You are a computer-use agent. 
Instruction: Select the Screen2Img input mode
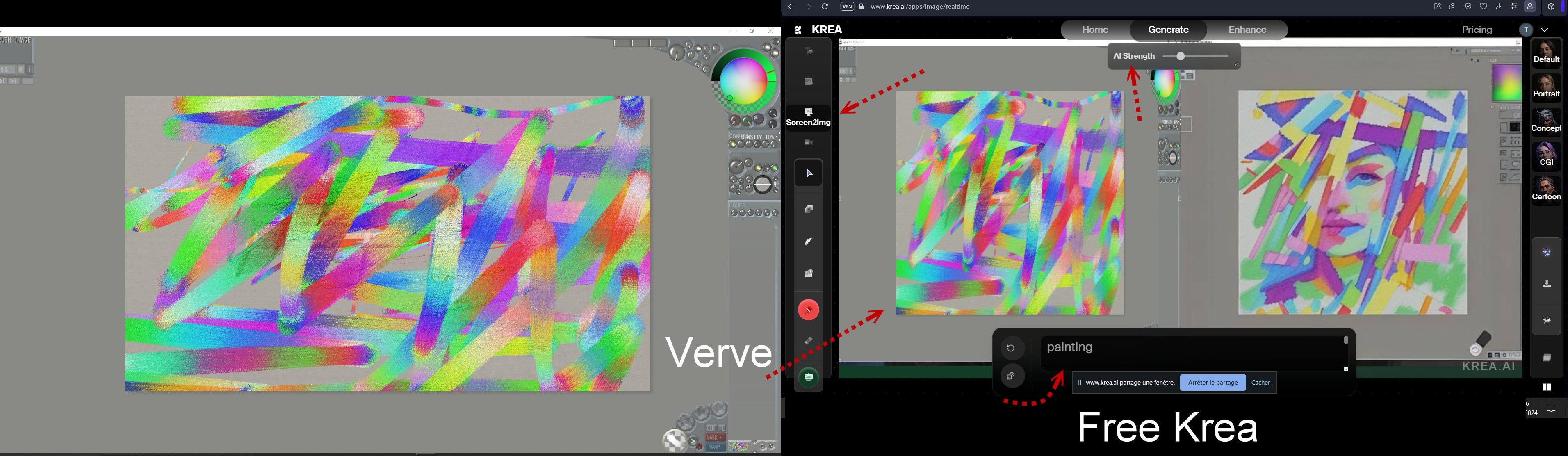point(808,118)
